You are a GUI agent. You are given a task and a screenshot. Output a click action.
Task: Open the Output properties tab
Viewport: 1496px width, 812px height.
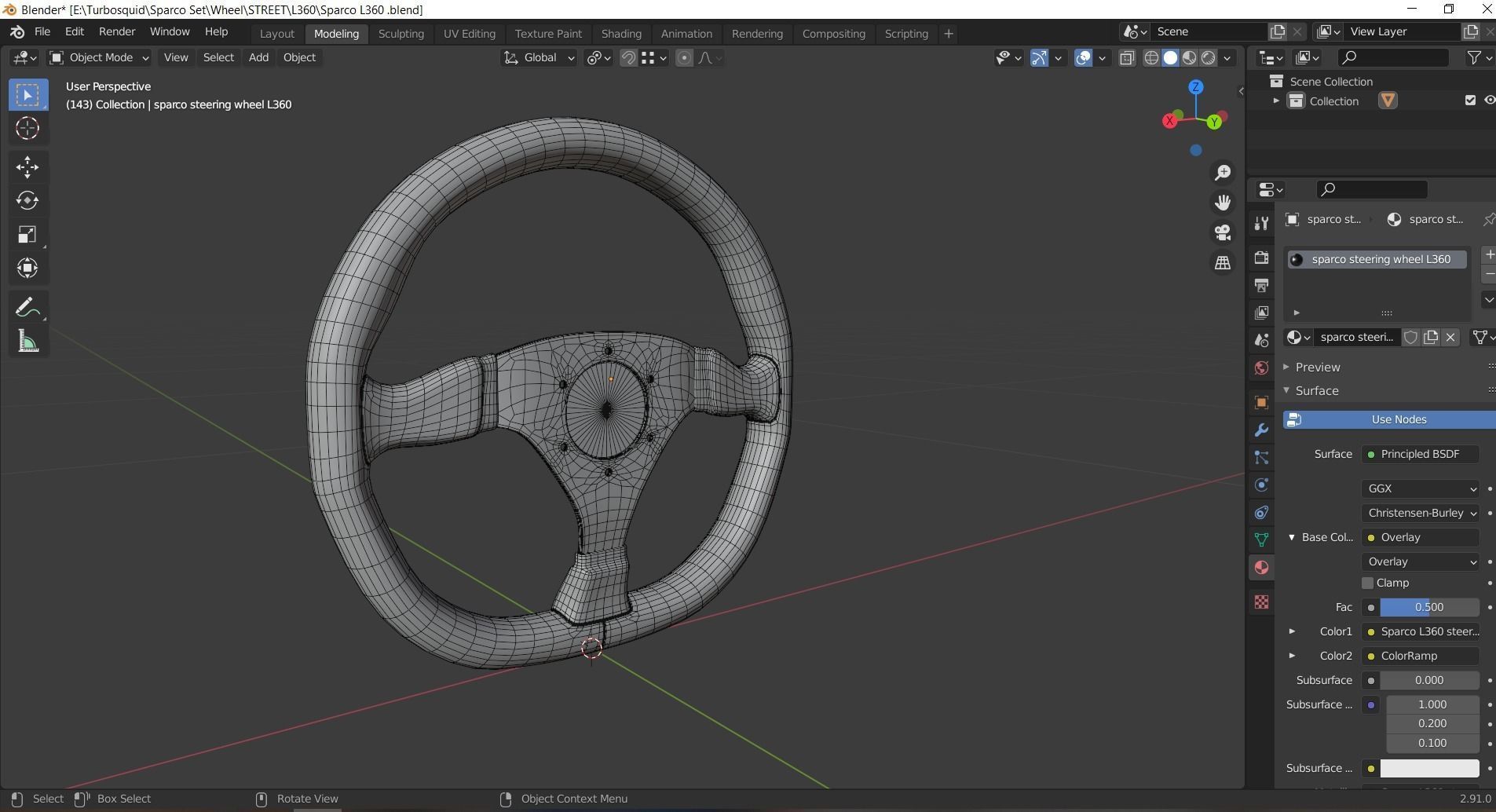[1261, 285]
